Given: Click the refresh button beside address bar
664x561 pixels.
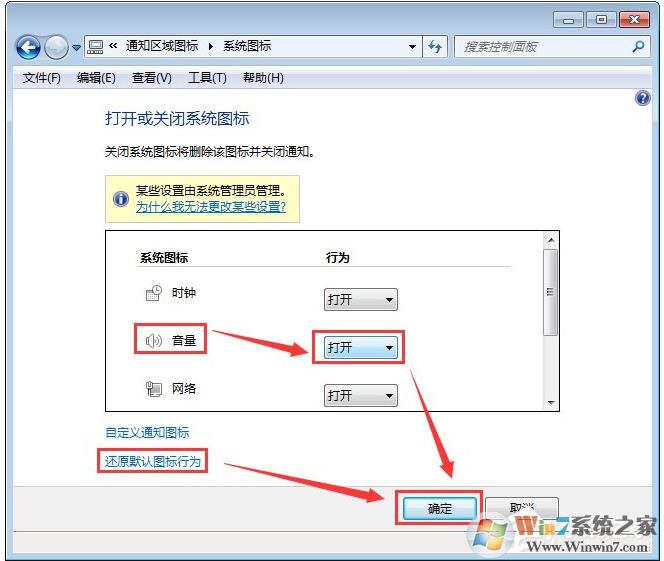Looking at the screenshot, I should (435, 47).
